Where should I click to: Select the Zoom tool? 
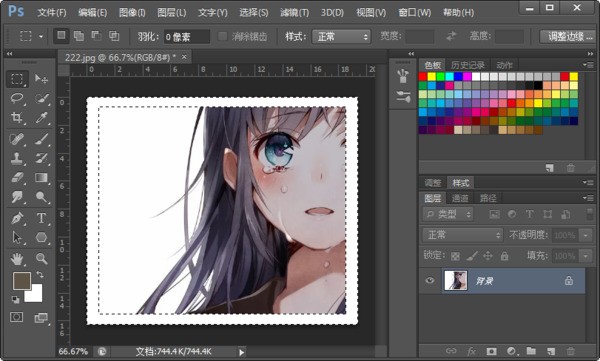coord(41,259)
